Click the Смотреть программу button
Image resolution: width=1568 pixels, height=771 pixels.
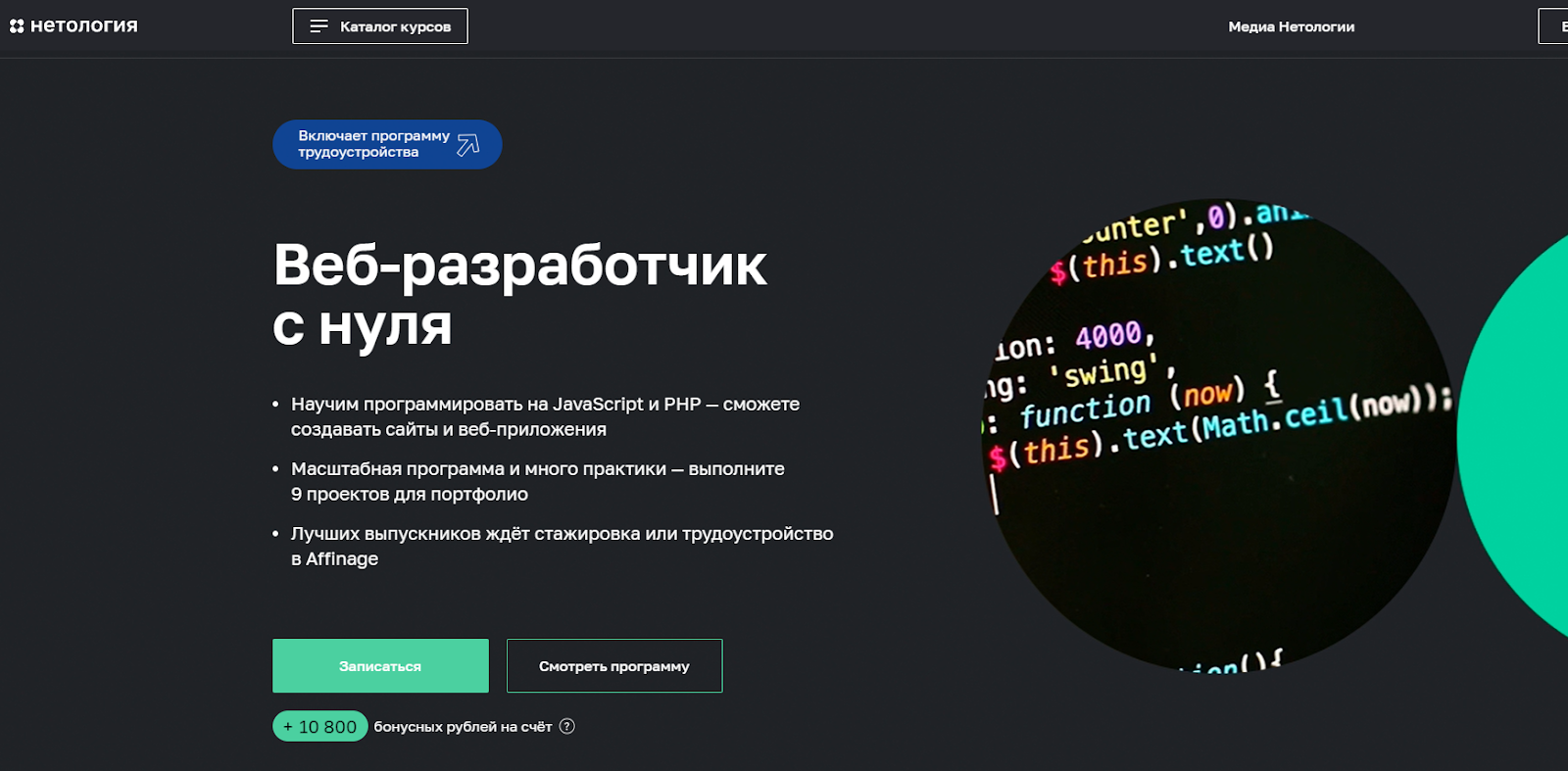click(614, 666)
